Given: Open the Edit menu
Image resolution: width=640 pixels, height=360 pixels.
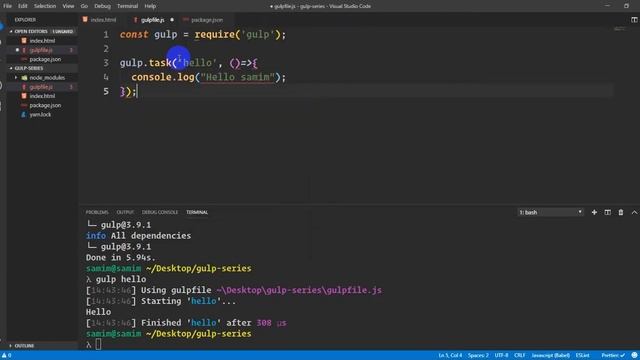Looking at the screenshot, I should point(22,6).
